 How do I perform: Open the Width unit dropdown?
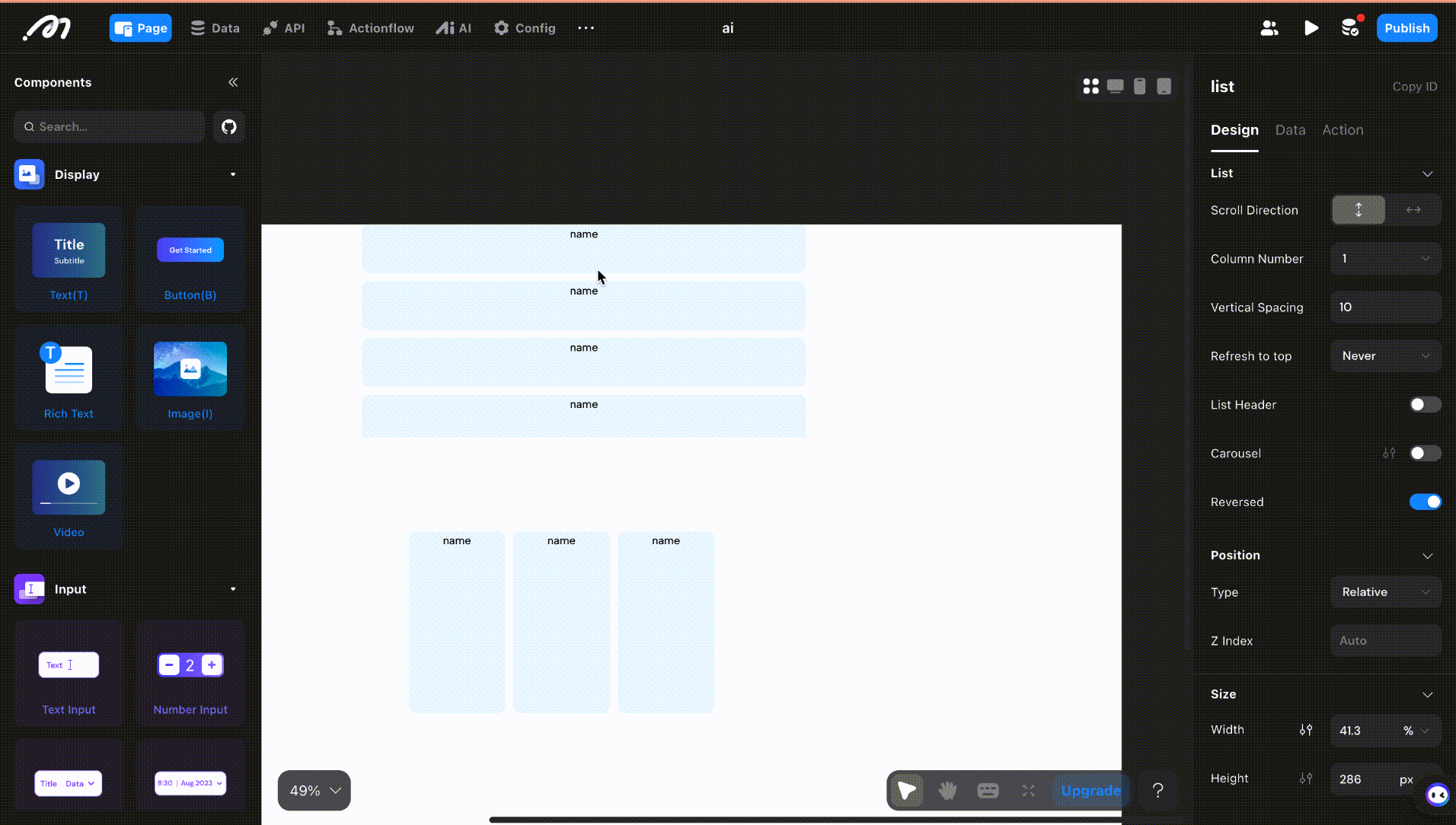1416,731
